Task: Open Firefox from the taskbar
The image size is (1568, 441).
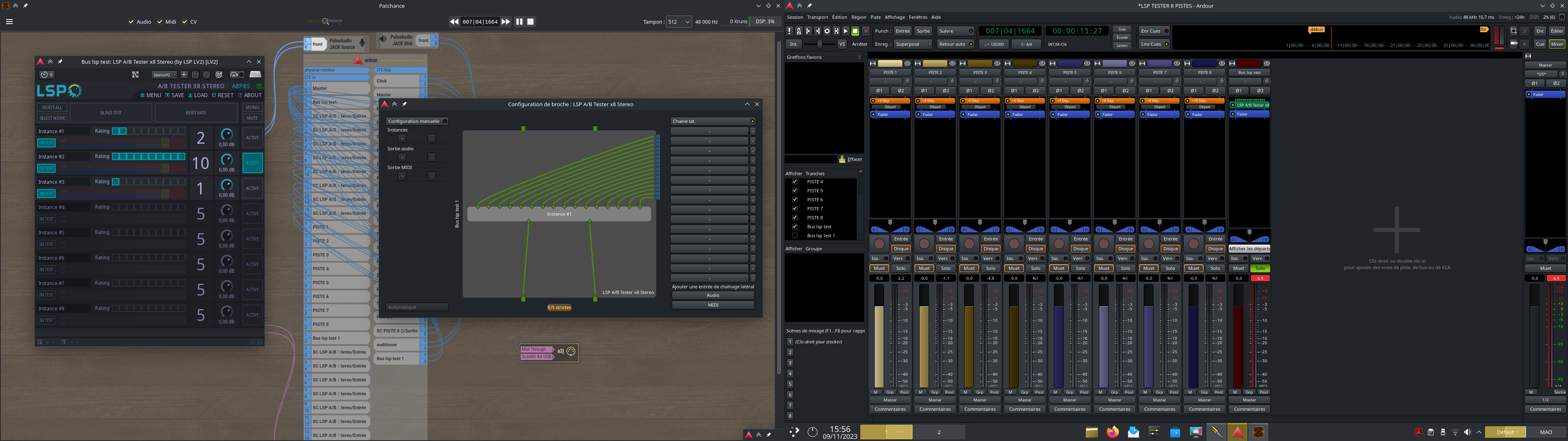Action: coord(1113,432)
